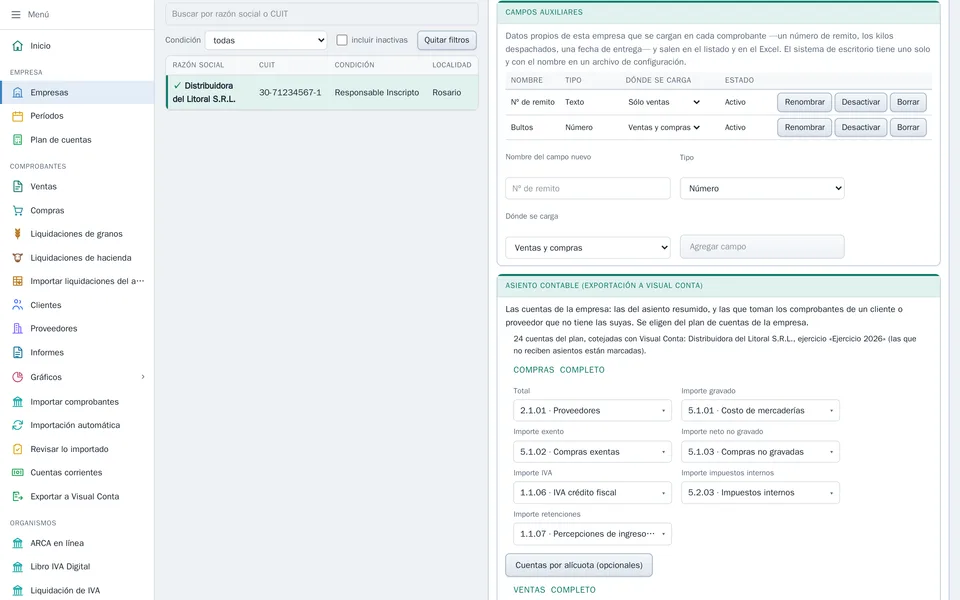Viewport: 960px width, 600px height.
Task: Open Exportar a Visual Conta
Action: (77, 497)
